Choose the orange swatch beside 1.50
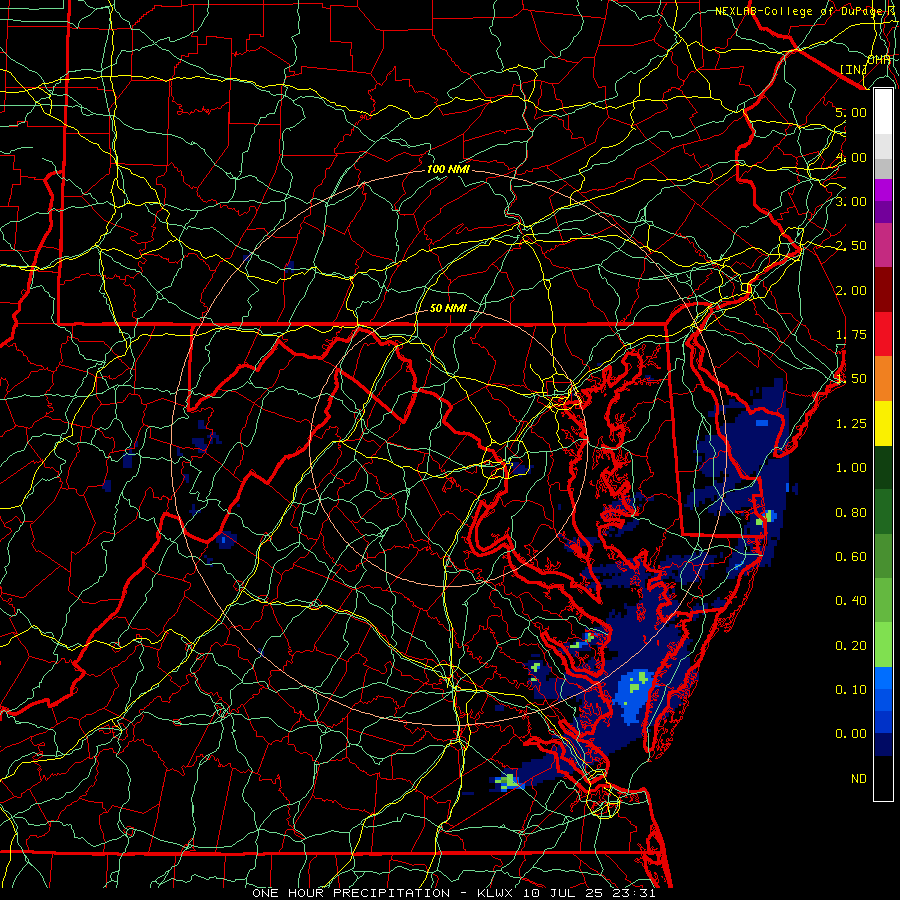 [883, 379]
